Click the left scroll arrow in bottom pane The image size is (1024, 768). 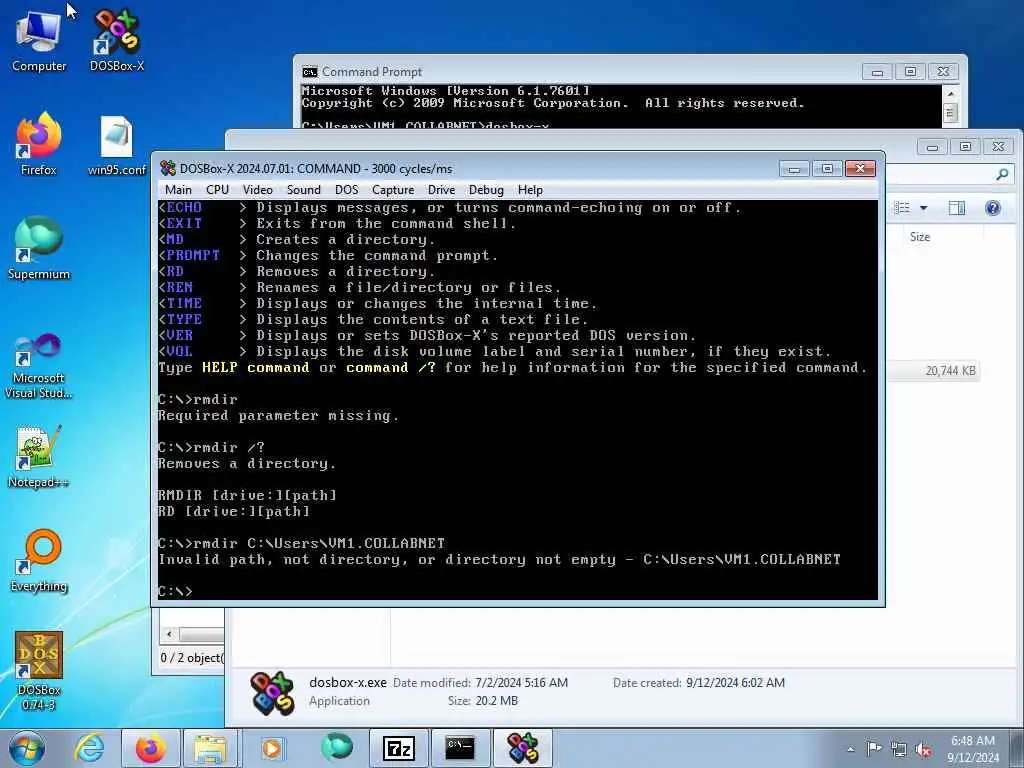click(169, 634)
